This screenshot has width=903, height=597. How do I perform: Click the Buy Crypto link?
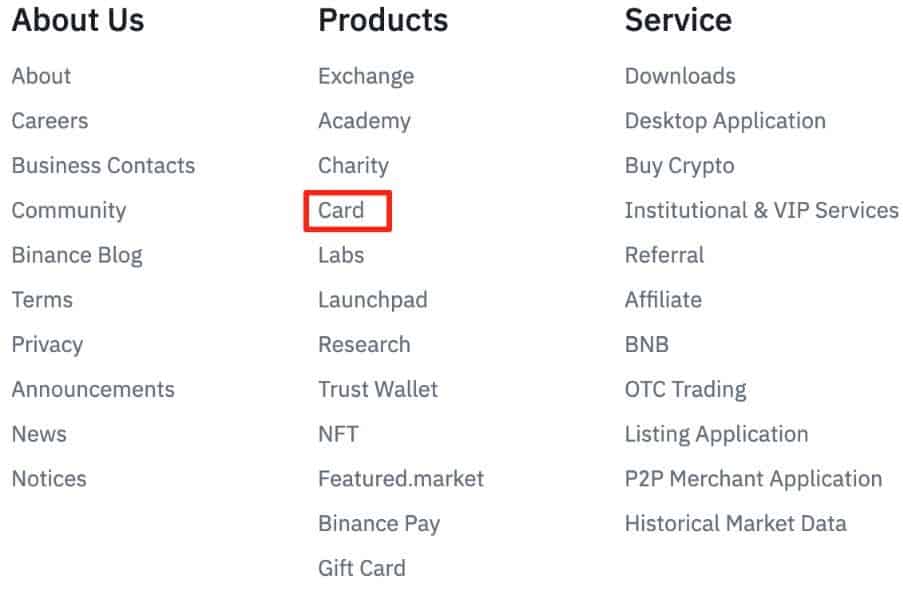679,166
